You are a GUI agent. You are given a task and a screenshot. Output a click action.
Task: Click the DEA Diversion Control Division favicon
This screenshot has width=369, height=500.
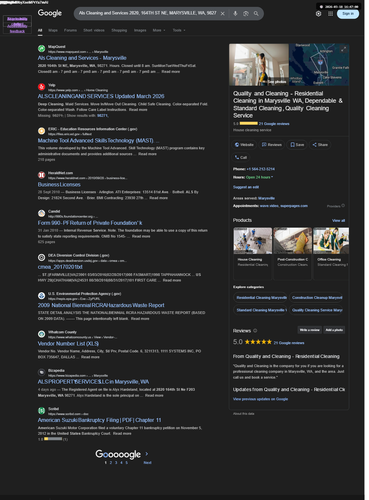[41, 257]
